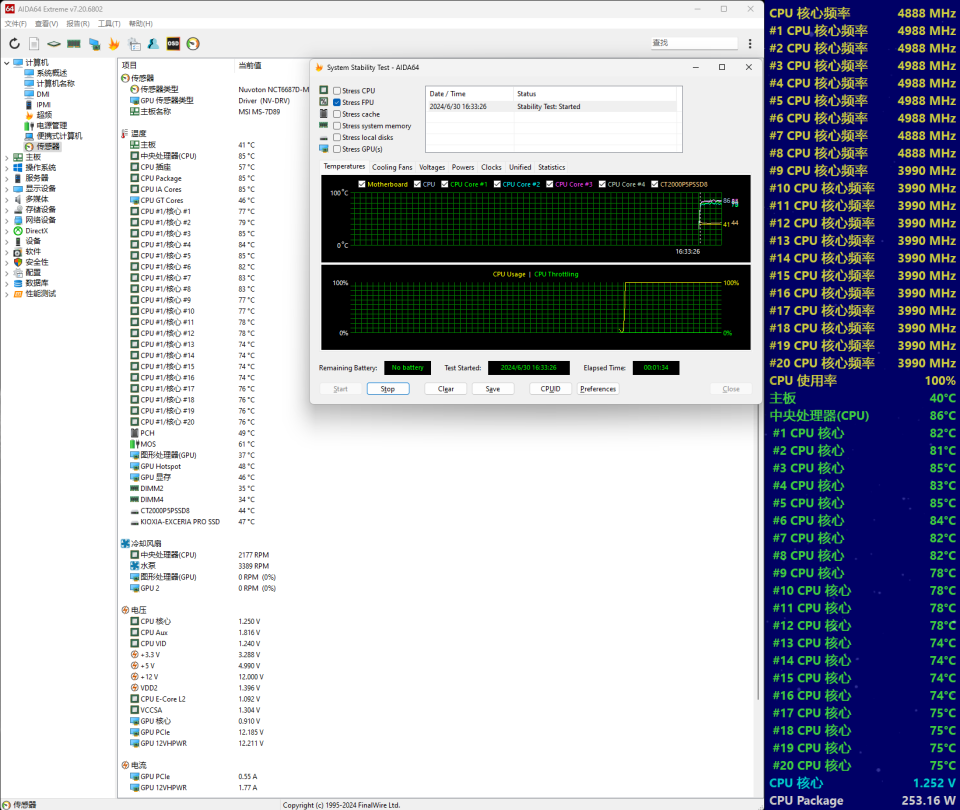Click the Report page toolbar icon

click(x=34, y=43)
